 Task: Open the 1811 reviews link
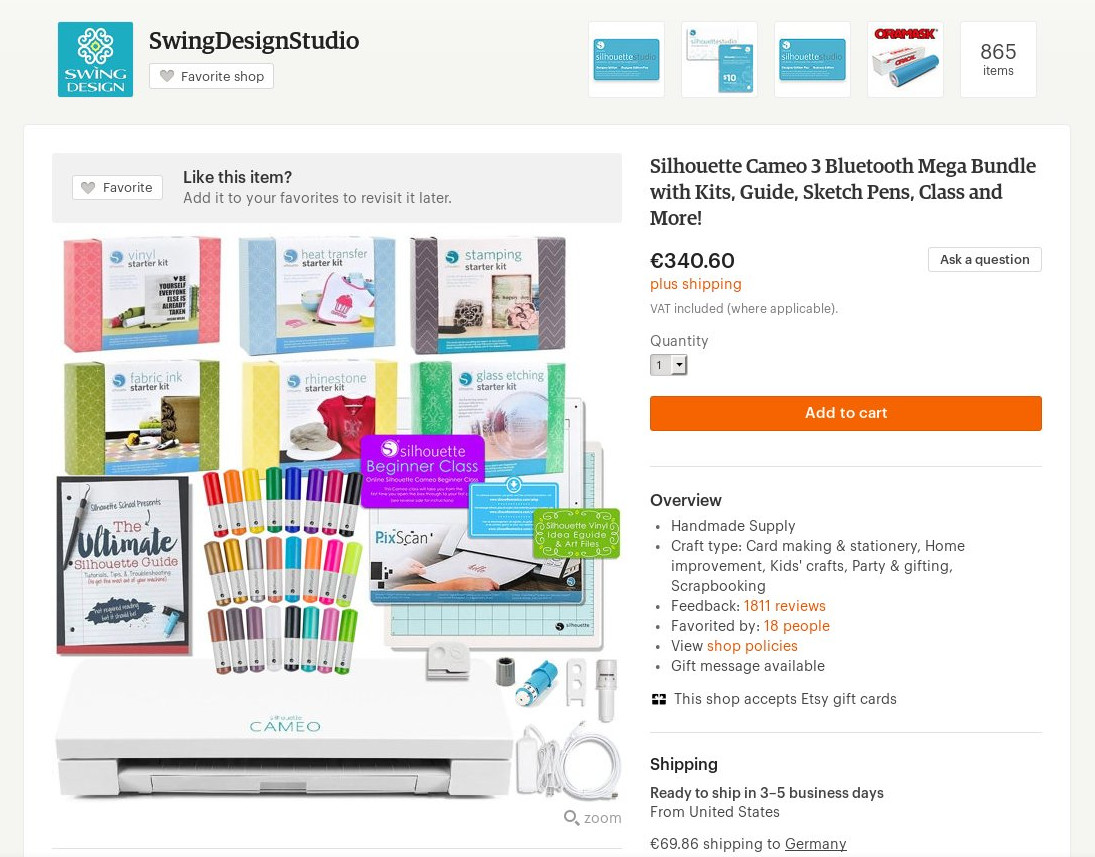point(784,606)
